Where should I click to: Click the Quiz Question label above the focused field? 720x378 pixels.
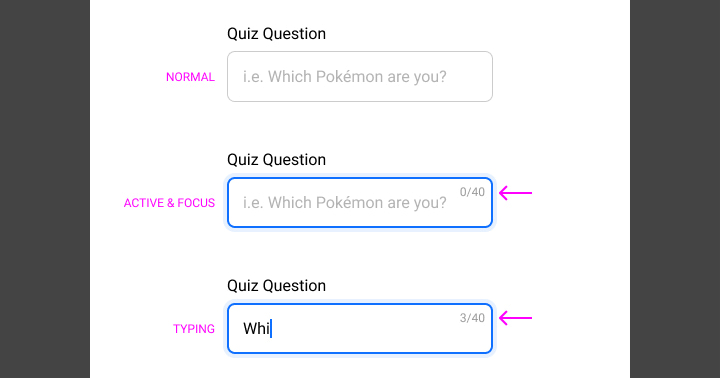(276, 159)
